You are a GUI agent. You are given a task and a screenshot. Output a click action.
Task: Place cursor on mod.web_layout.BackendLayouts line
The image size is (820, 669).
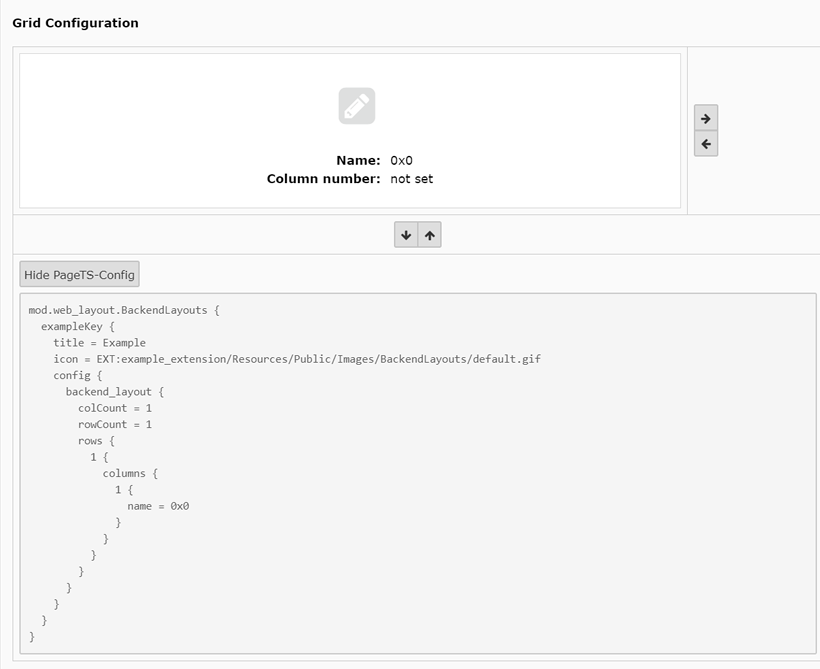(x=124, y=310)
